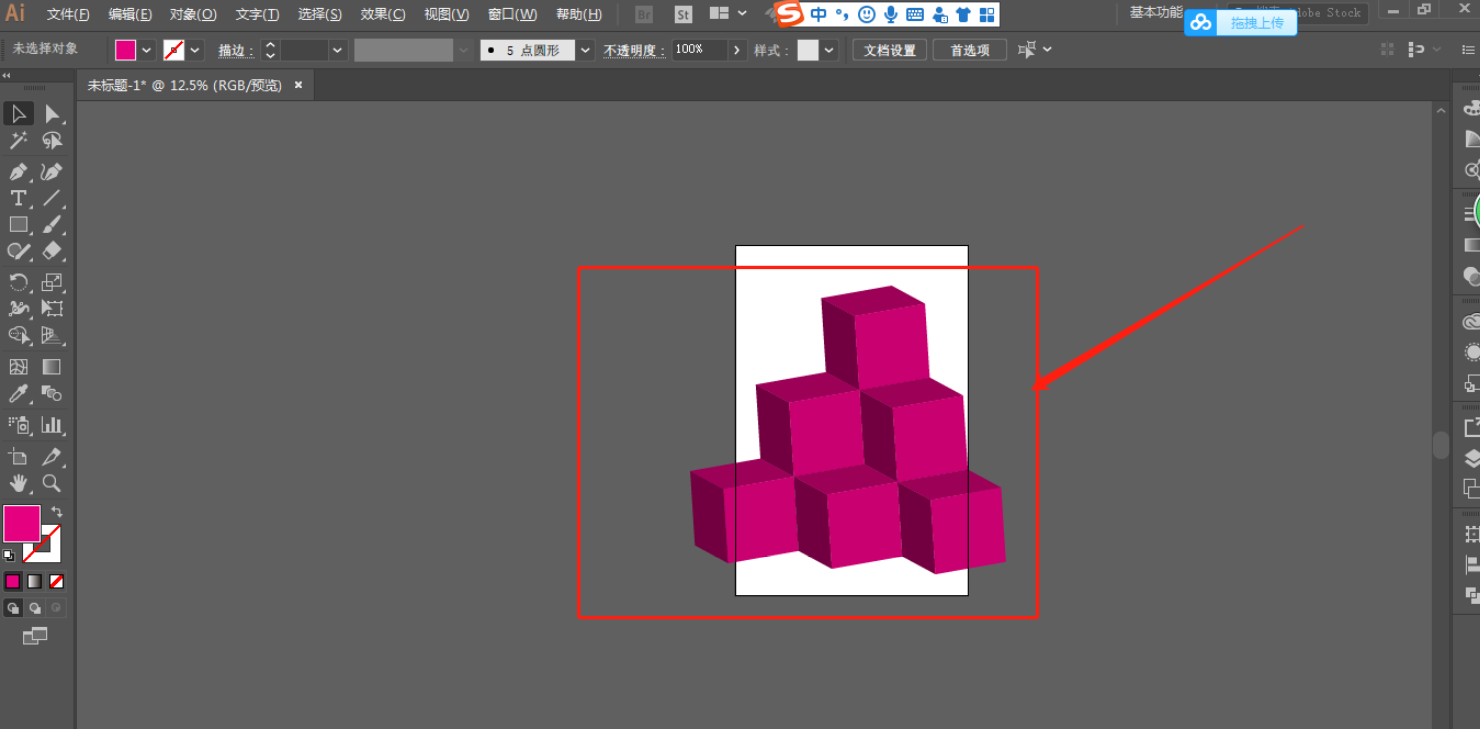Viewport: 1480px width, 729px height.
Task: Choose the Mesh tool
Action: click(18, 367)
